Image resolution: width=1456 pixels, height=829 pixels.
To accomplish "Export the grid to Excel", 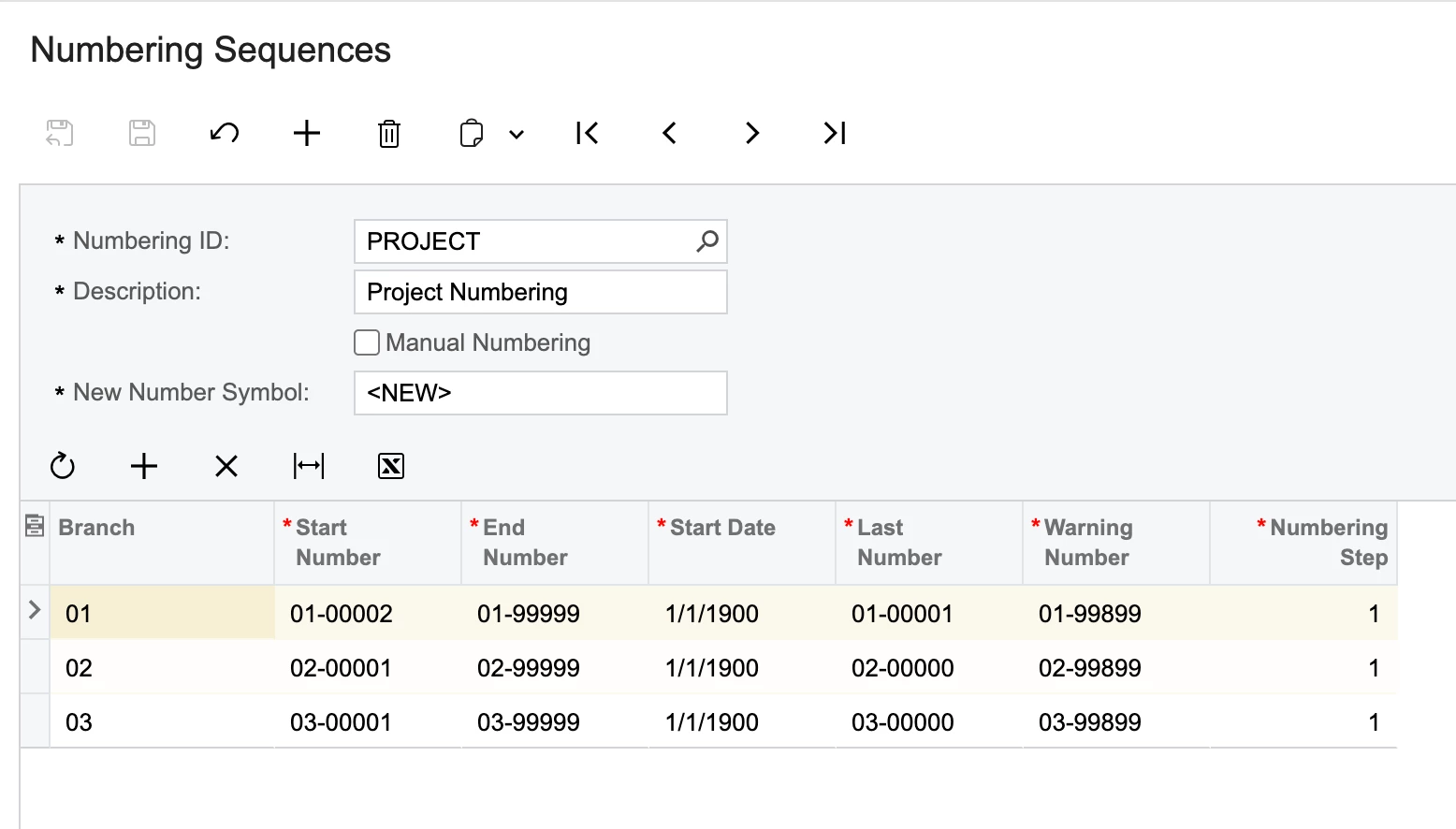I will pyautogui.click(x=391, y=466).
